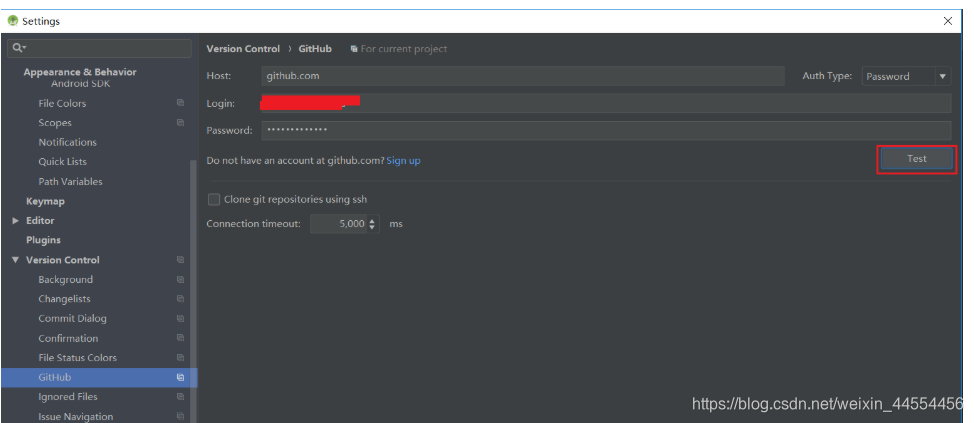974x423 pixels.
Task: Click project-level icon beside File Status Colors
Action: pos(180,358)
